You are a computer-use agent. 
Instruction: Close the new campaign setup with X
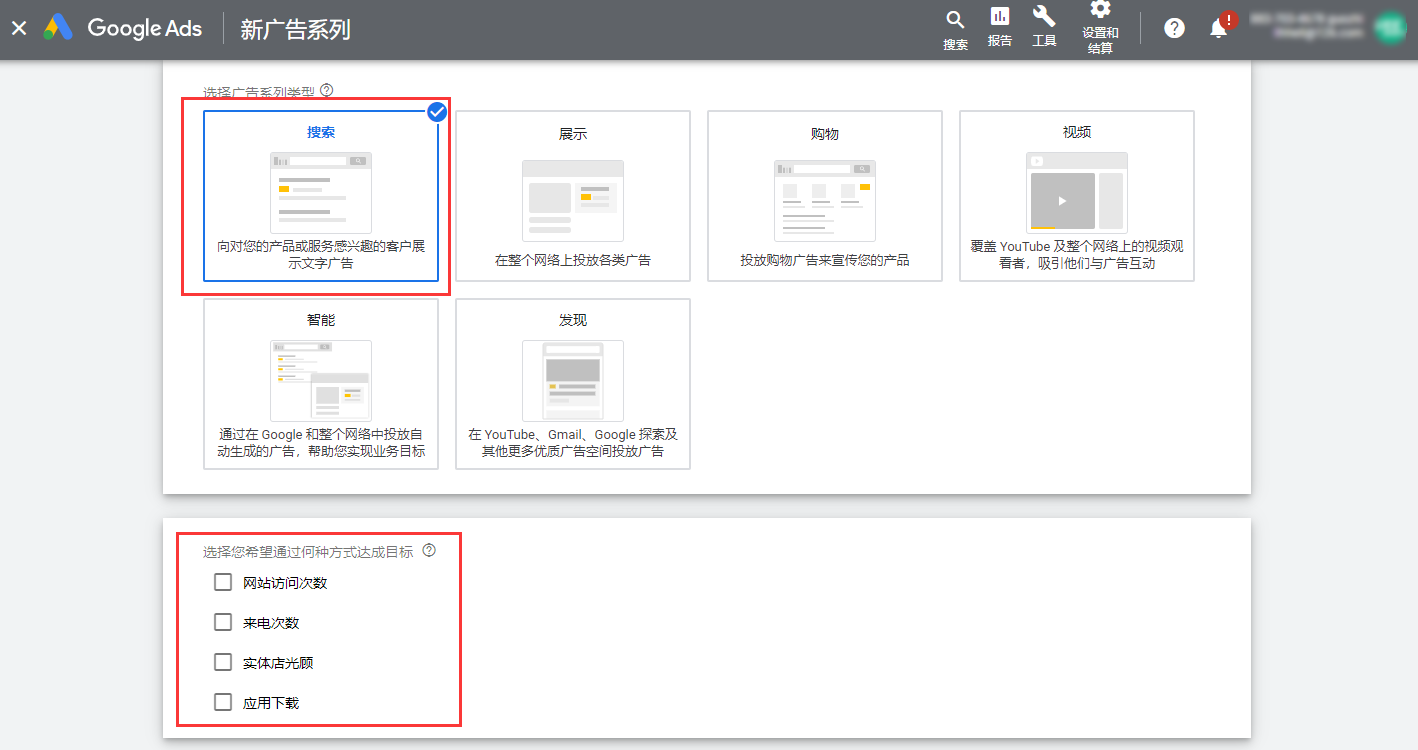[19, 29]
